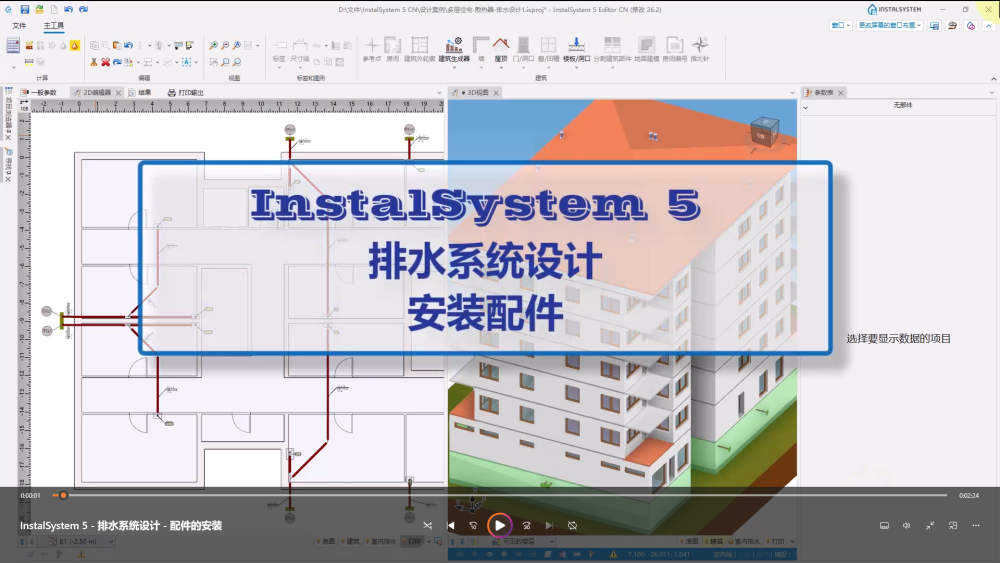
Task: Click the 建筑外轮廓 building outline tool
Action: pos(420,50)
